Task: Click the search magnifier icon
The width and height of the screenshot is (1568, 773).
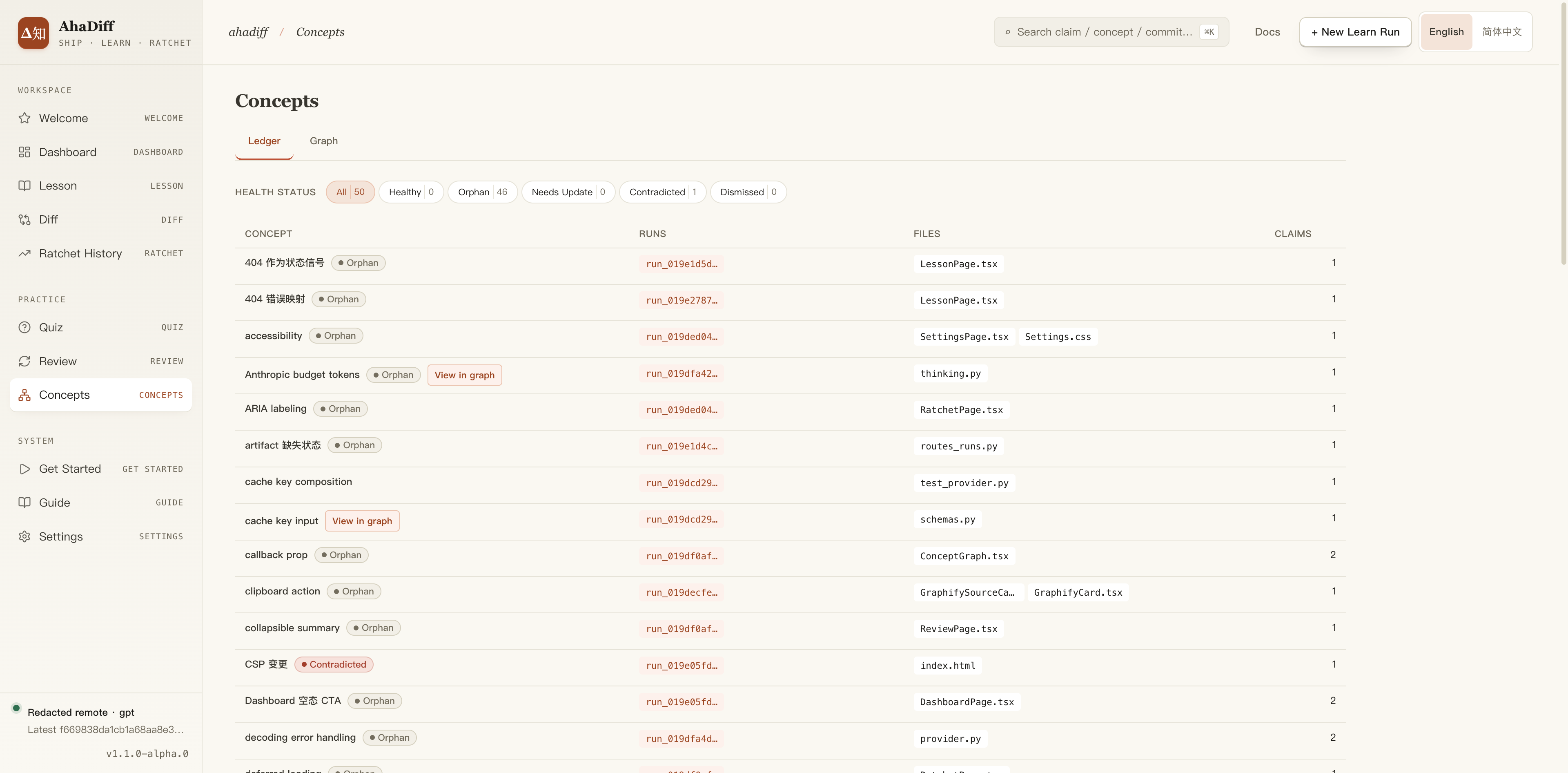Action: [1008, 32]
